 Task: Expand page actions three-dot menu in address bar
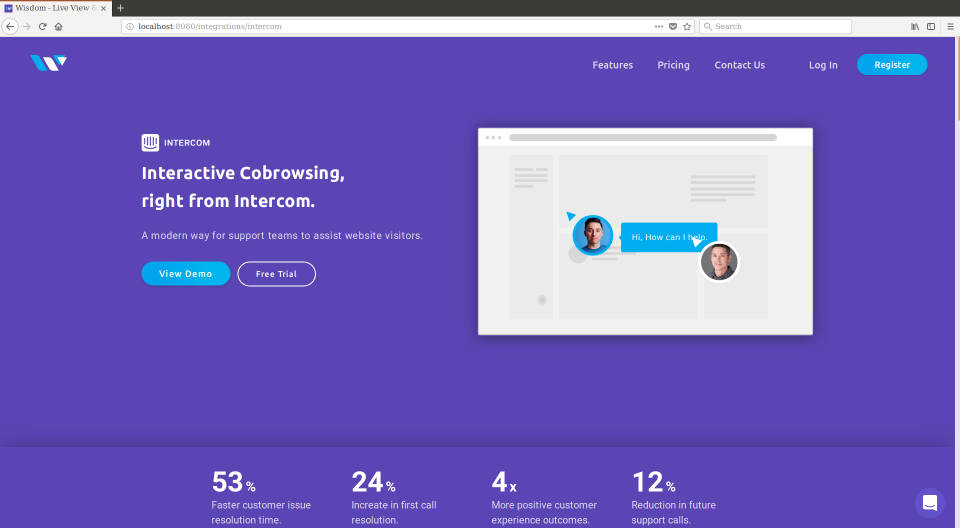click(x=658, y=26)
